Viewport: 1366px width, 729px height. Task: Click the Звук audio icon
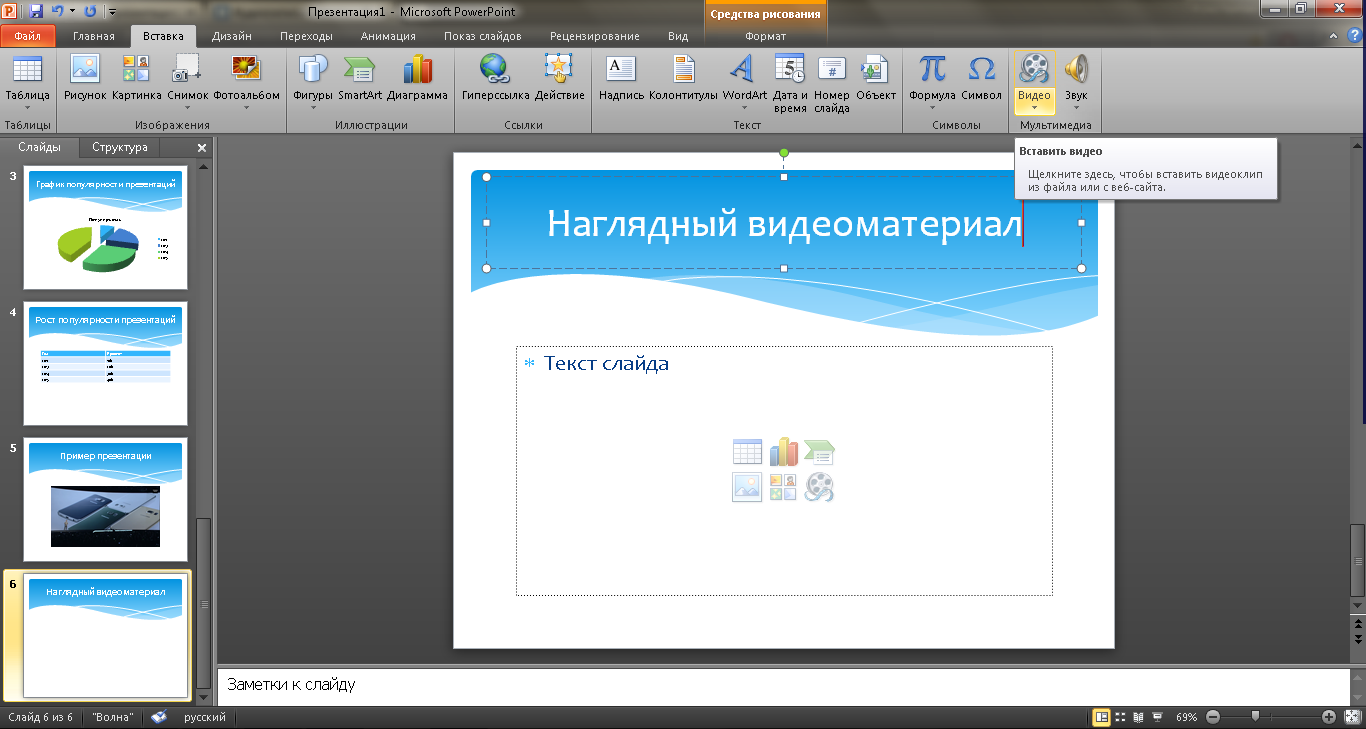point(1076,70)
